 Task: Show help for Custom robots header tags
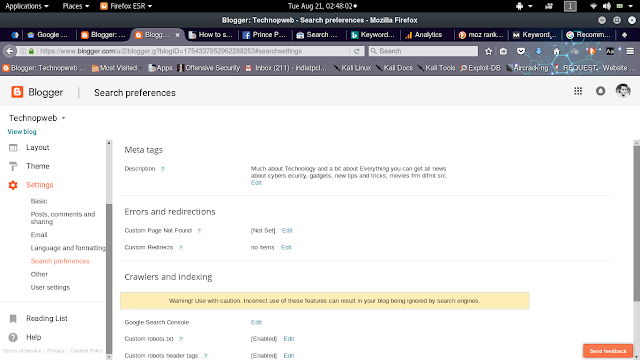pos(205,356)
